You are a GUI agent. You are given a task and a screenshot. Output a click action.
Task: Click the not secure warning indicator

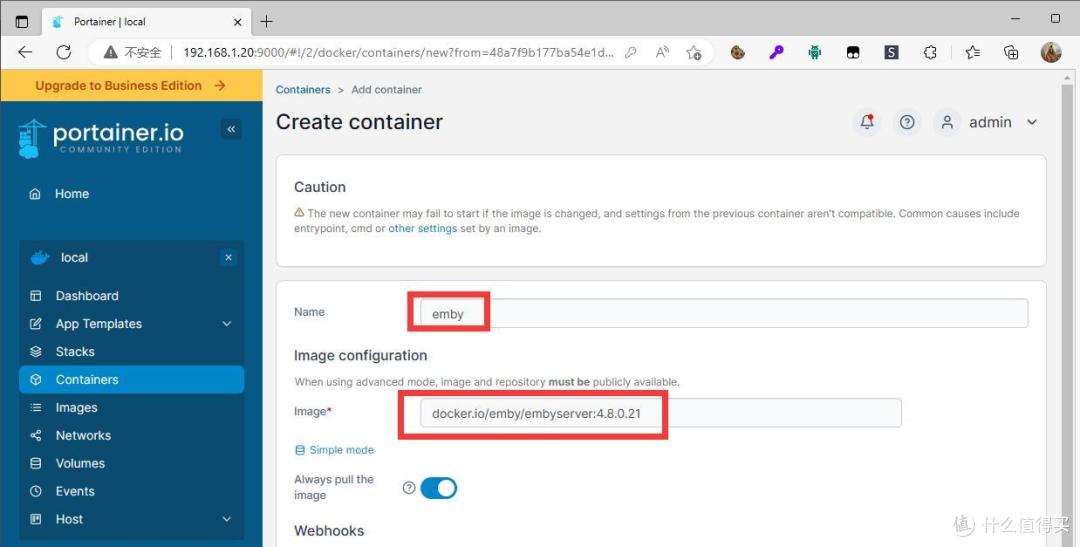tap(132, 52)
